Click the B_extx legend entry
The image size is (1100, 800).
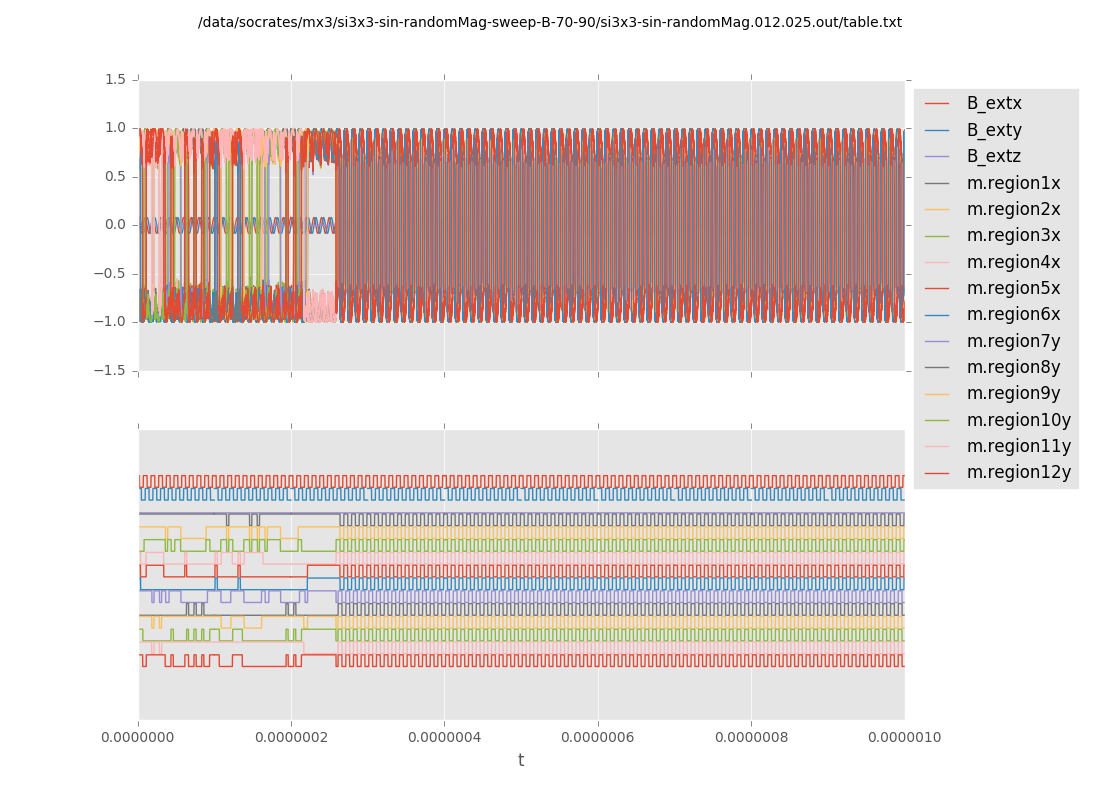tap(994, 104)
